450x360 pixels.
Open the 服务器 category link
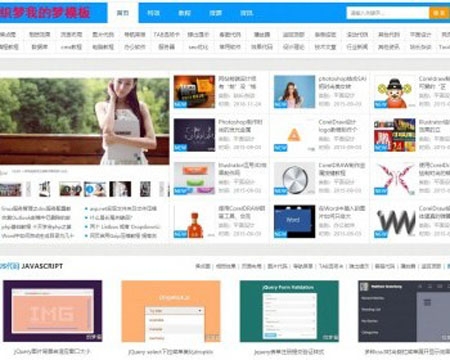coord(166,47)
